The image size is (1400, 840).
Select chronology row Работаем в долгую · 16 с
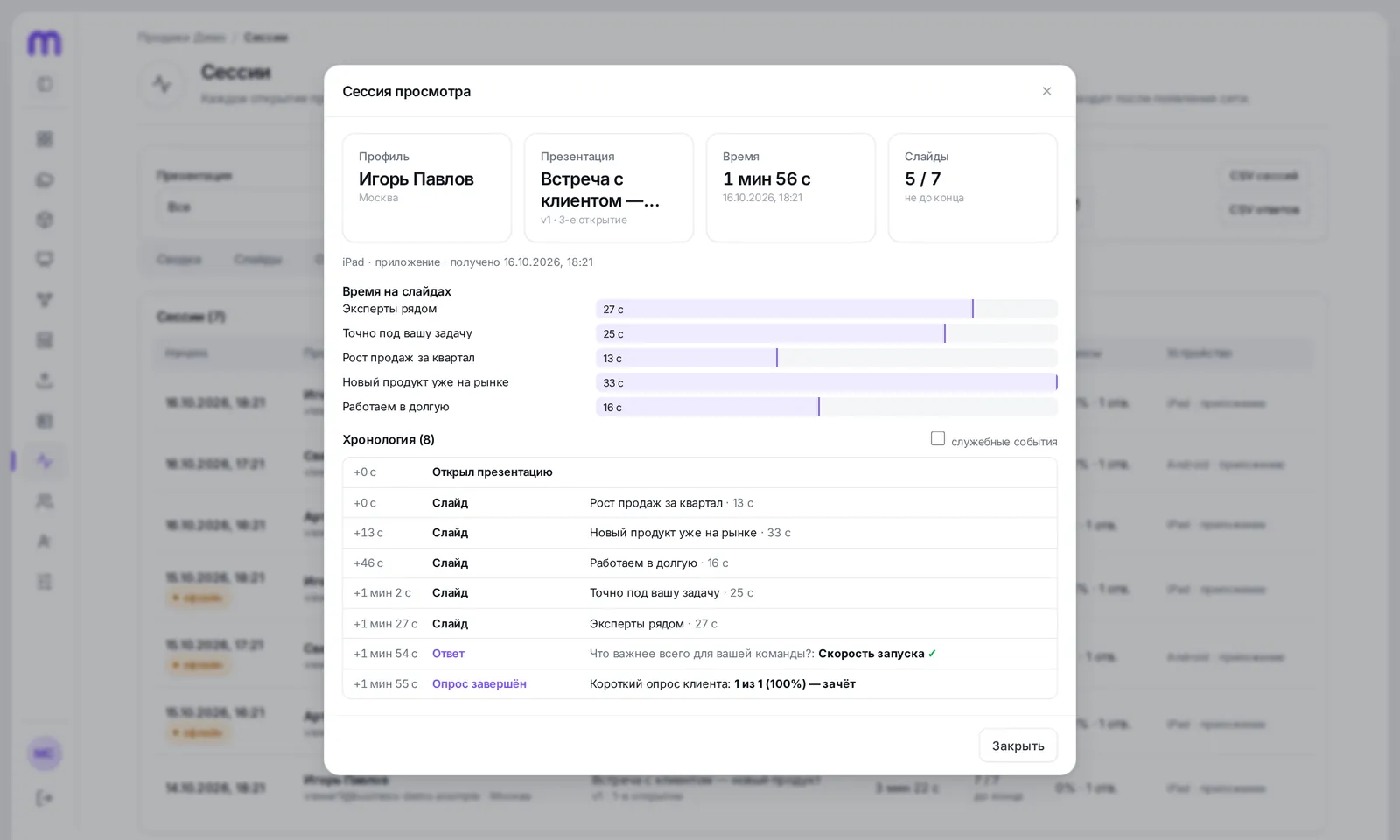[x=700, y=563]
